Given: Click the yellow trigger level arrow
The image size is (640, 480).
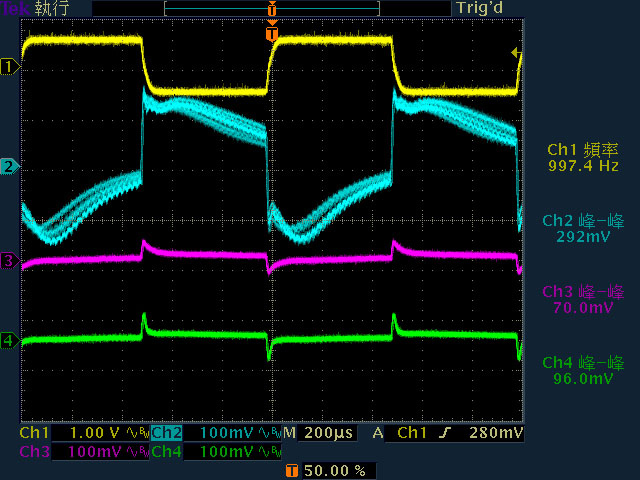Looking at the screenshot, I should click(x=516, y=53).
